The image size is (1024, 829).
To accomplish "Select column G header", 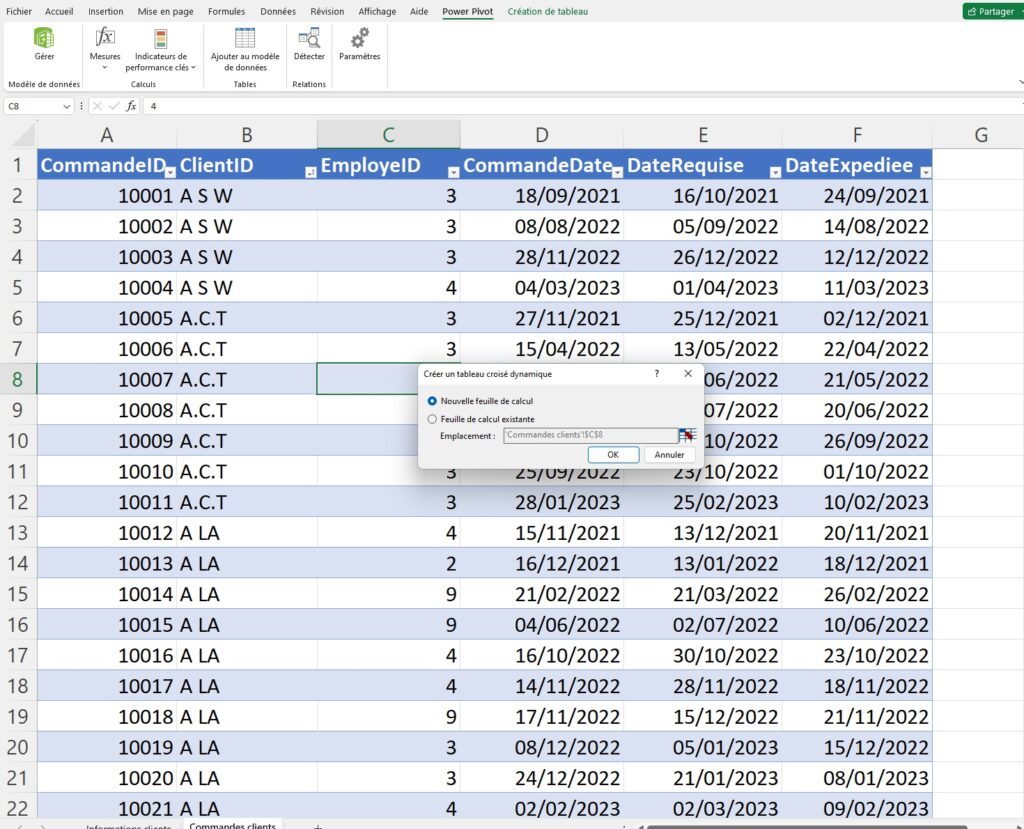I will coord(980,135).
